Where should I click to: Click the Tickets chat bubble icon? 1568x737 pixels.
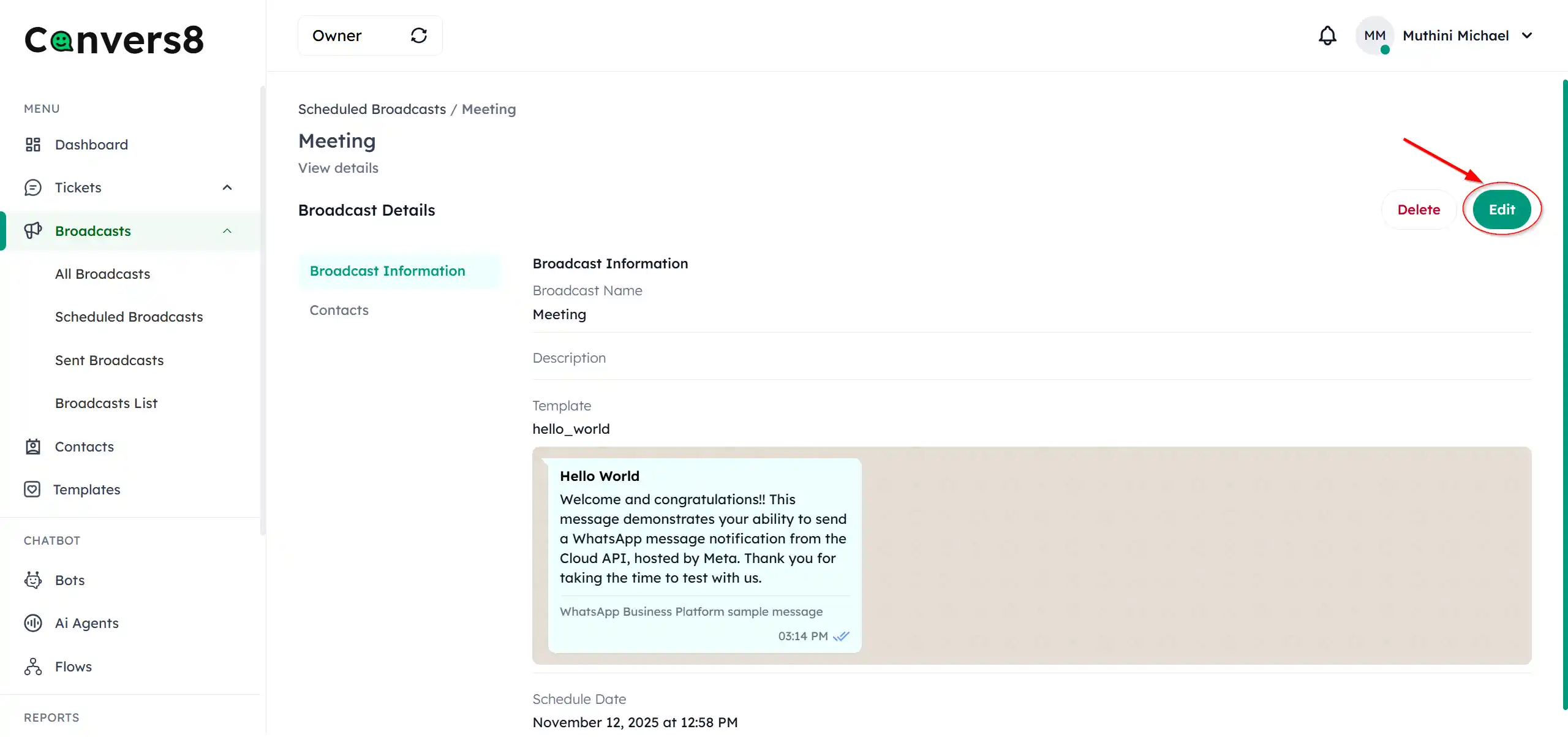coord(32,187)
